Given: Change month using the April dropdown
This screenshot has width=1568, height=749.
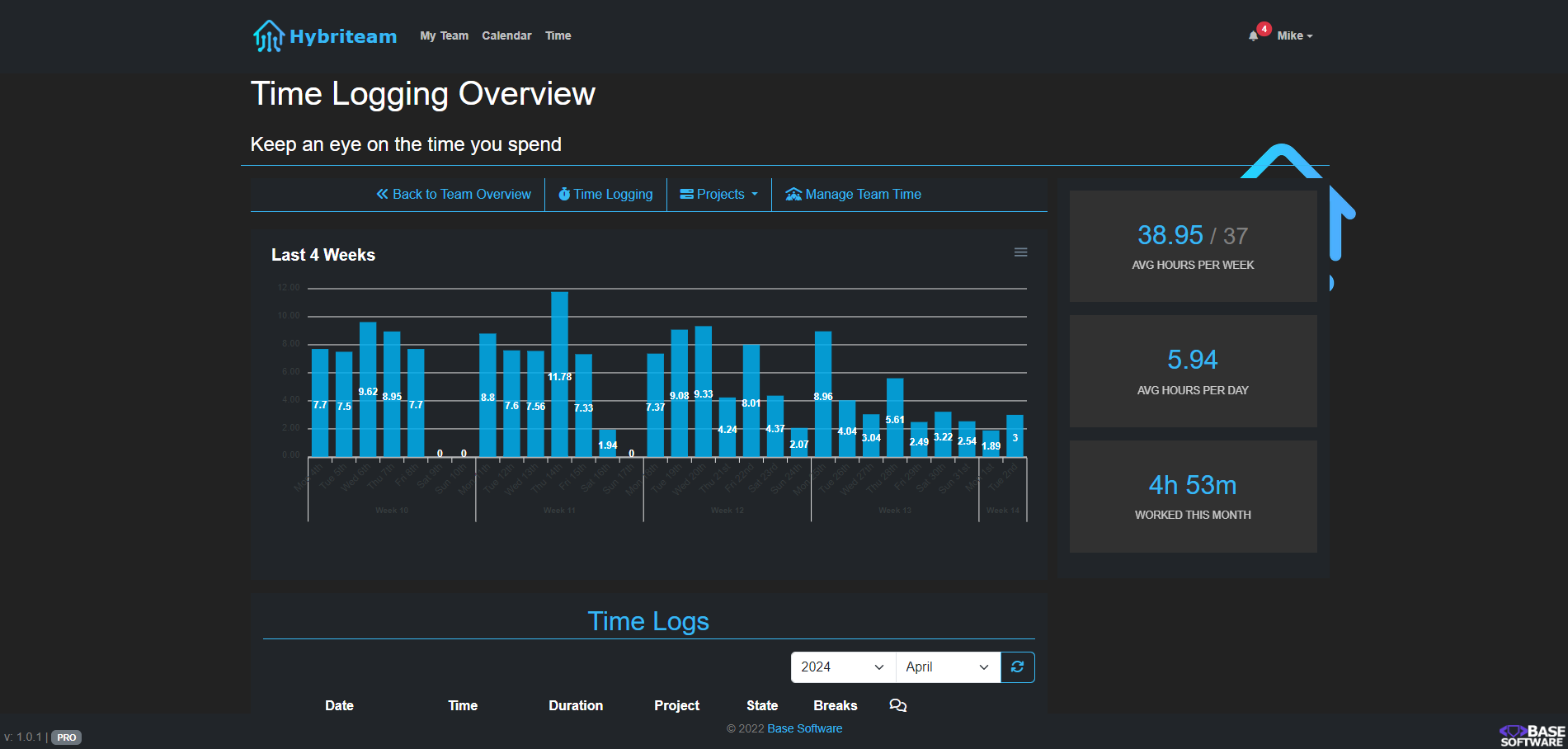Looking at the screenshot, I should 947,667.
